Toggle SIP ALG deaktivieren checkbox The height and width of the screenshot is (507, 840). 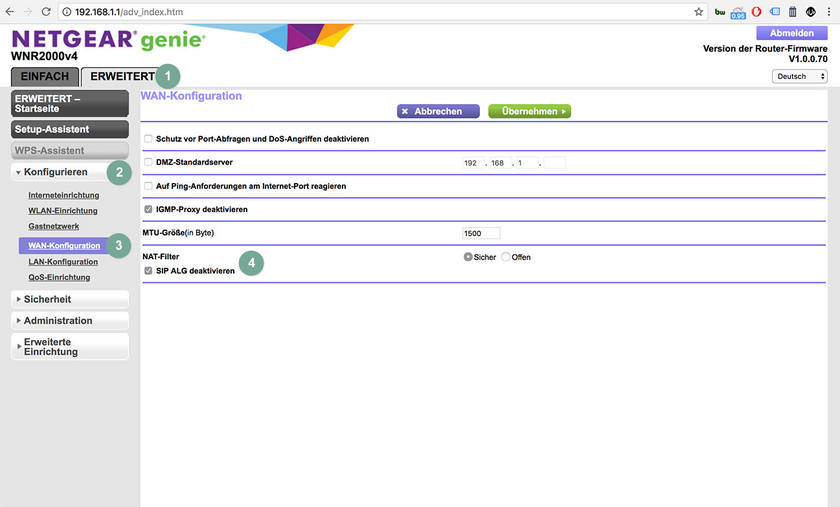coord(148,271)
